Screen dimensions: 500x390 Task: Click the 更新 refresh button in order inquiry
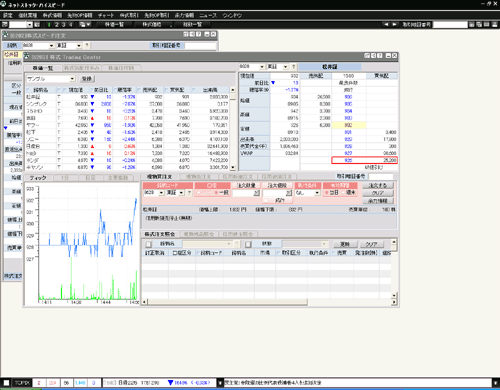pyautogui.click(x=345, y=244)
